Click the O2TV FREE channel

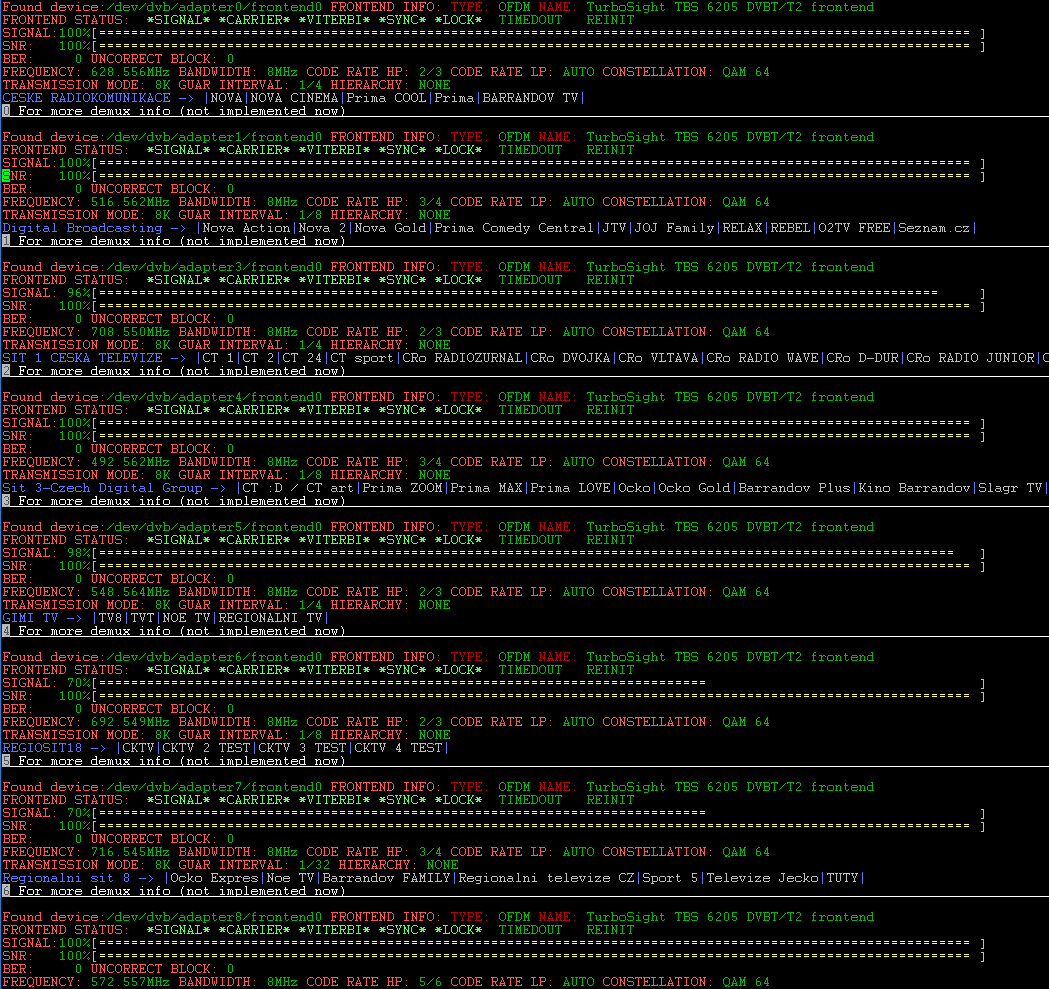854,228
